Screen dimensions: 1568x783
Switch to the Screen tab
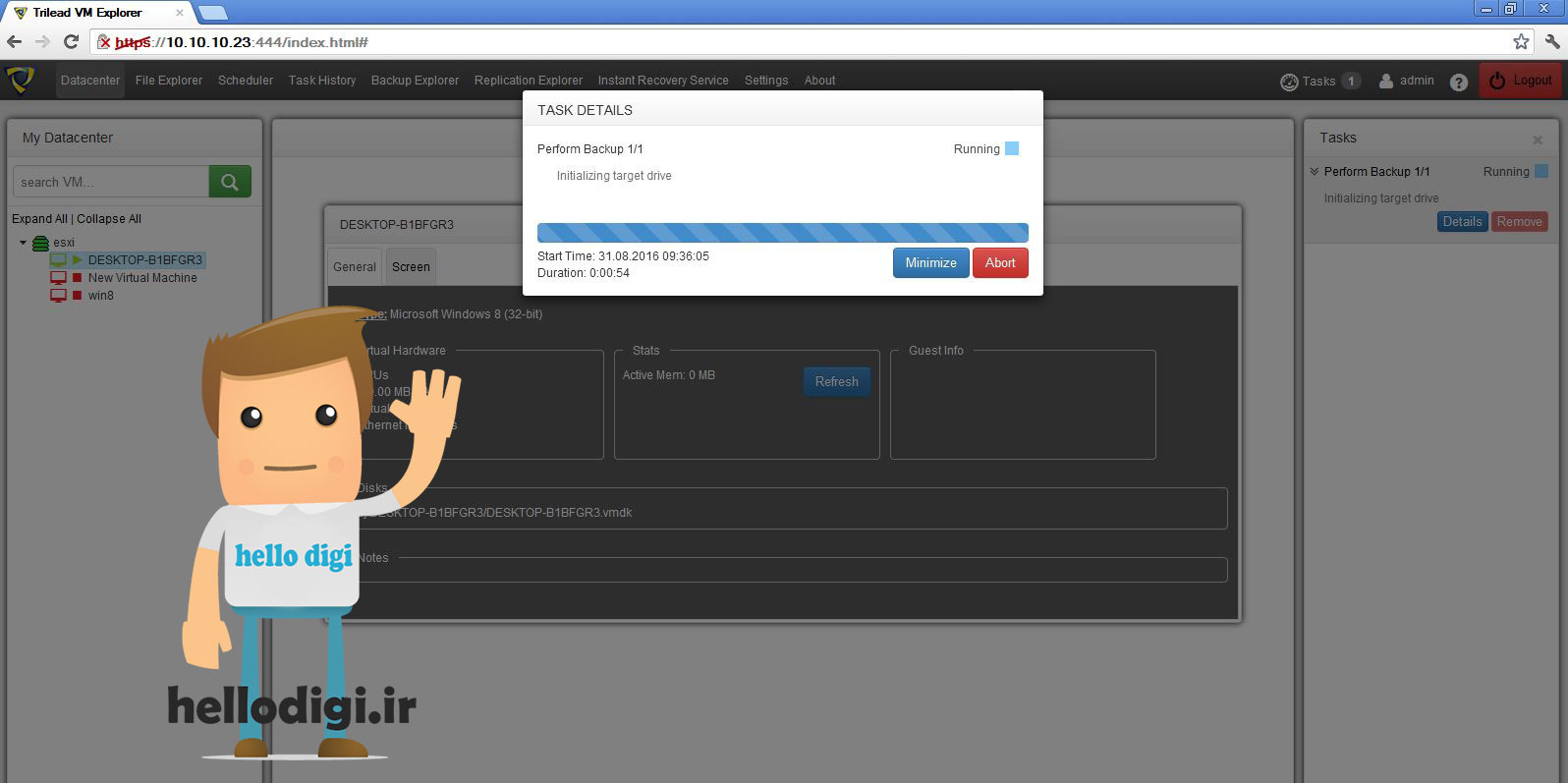[411, 267]
